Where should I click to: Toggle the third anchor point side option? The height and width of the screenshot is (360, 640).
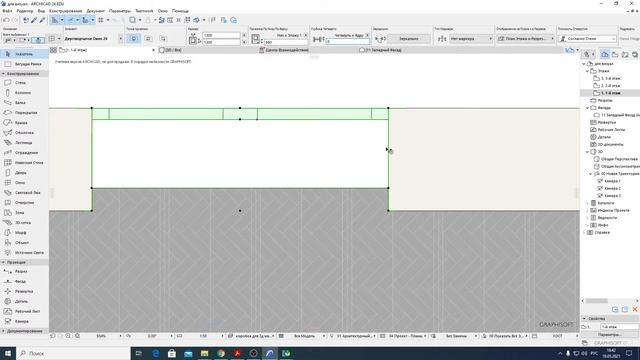(163, 38)
